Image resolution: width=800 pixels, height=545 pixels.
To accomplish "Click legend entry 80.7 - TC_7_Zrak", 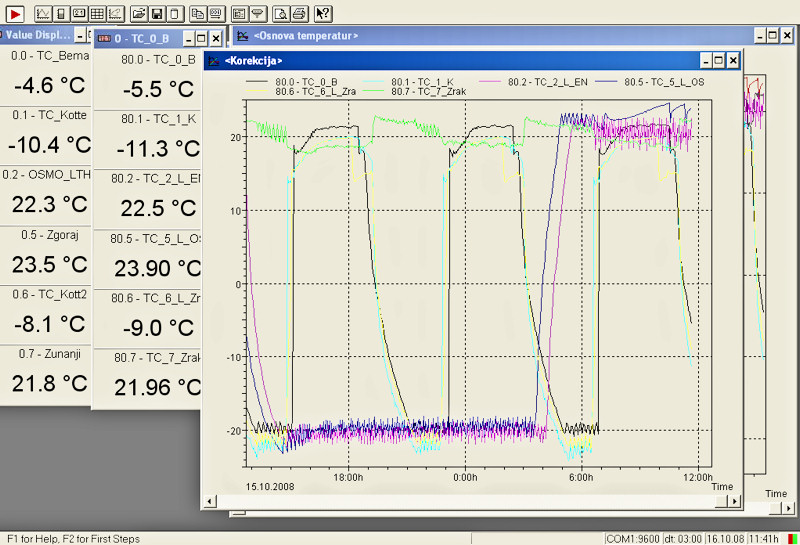I will click(415, 92).
